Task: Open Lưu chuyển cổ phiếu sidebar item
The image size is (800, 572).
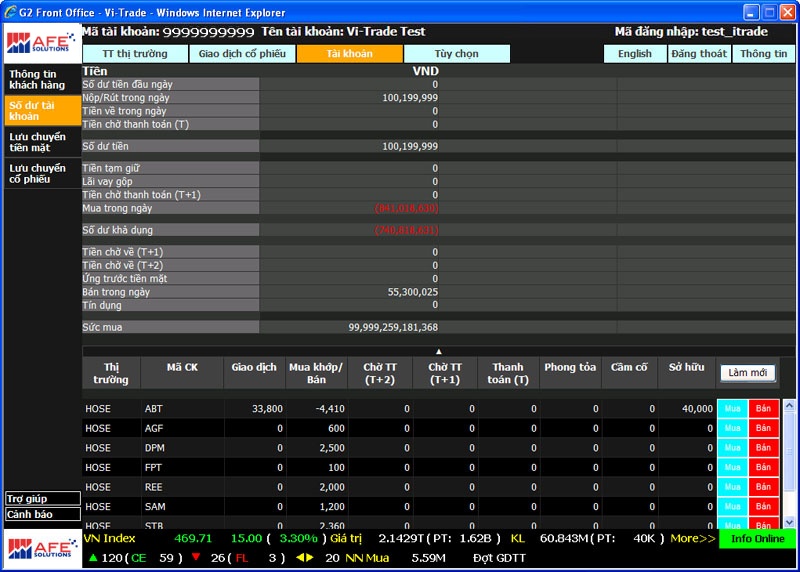Action: pos(42,173)
